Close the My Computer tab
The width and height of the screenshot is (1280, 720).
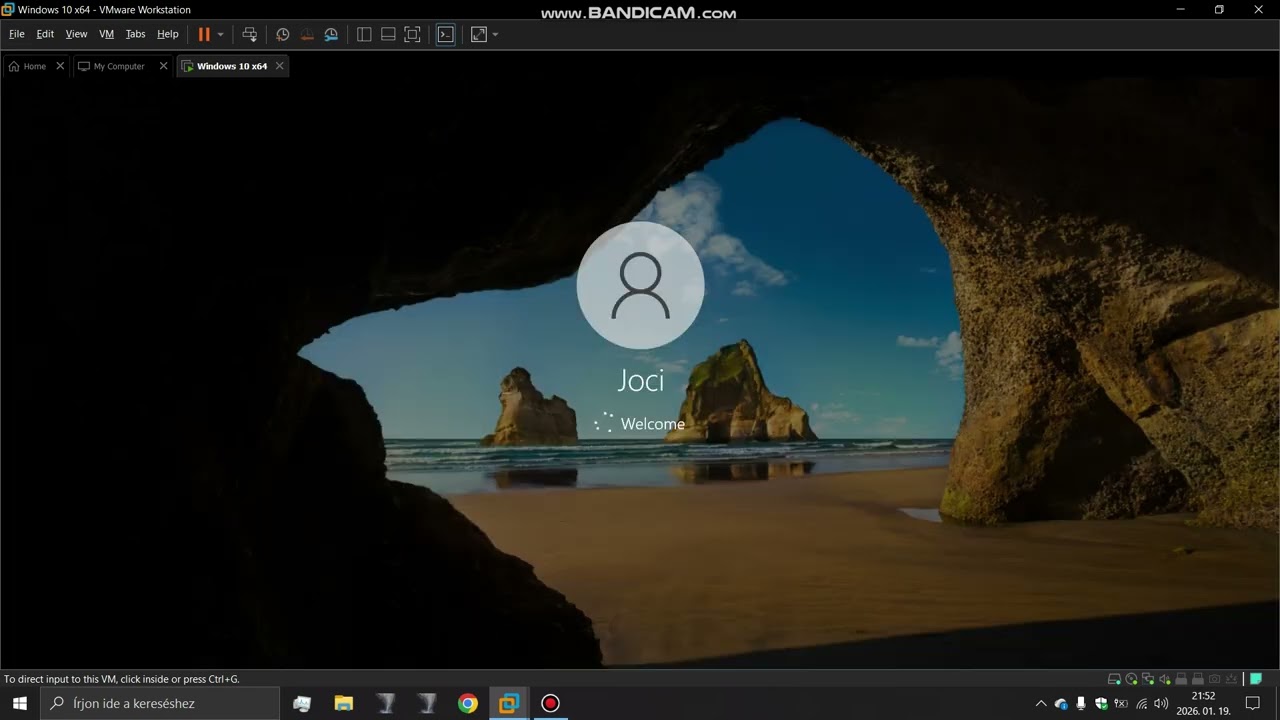pyautogui.click(x=164, y=66)
